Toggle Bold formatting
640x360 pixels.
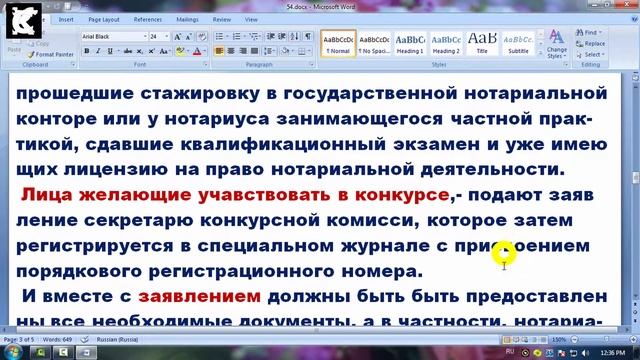pos(87,51)
